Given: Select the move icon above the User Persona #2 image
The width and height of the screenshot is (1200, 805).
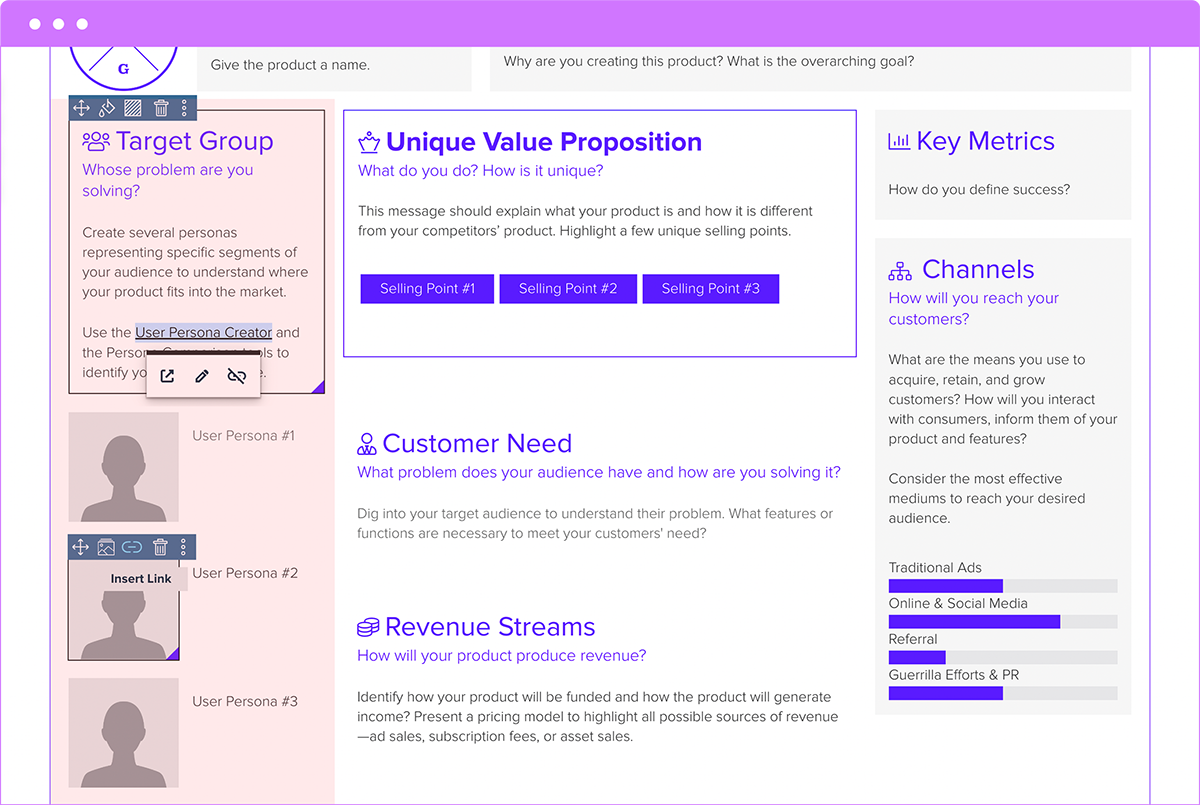Looking at the screenshot, I should [x=80, y=547].
